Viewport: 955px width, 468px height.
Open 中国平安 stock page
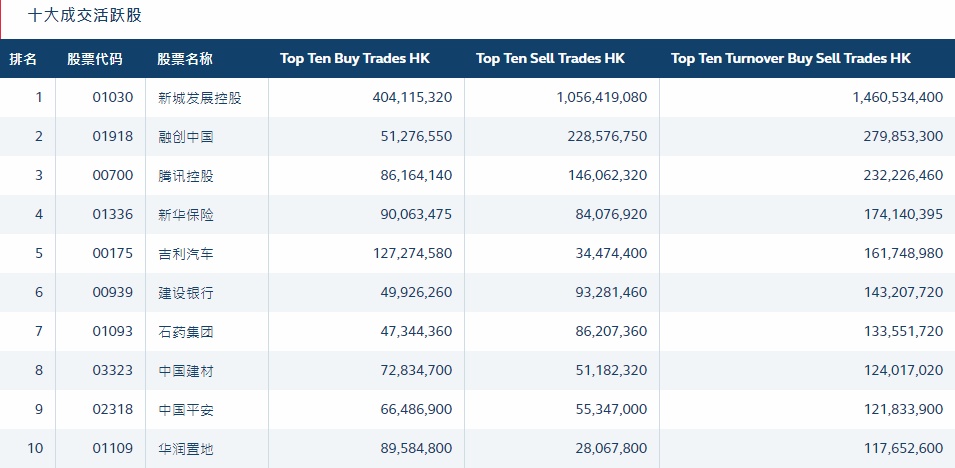pos(186,410)
